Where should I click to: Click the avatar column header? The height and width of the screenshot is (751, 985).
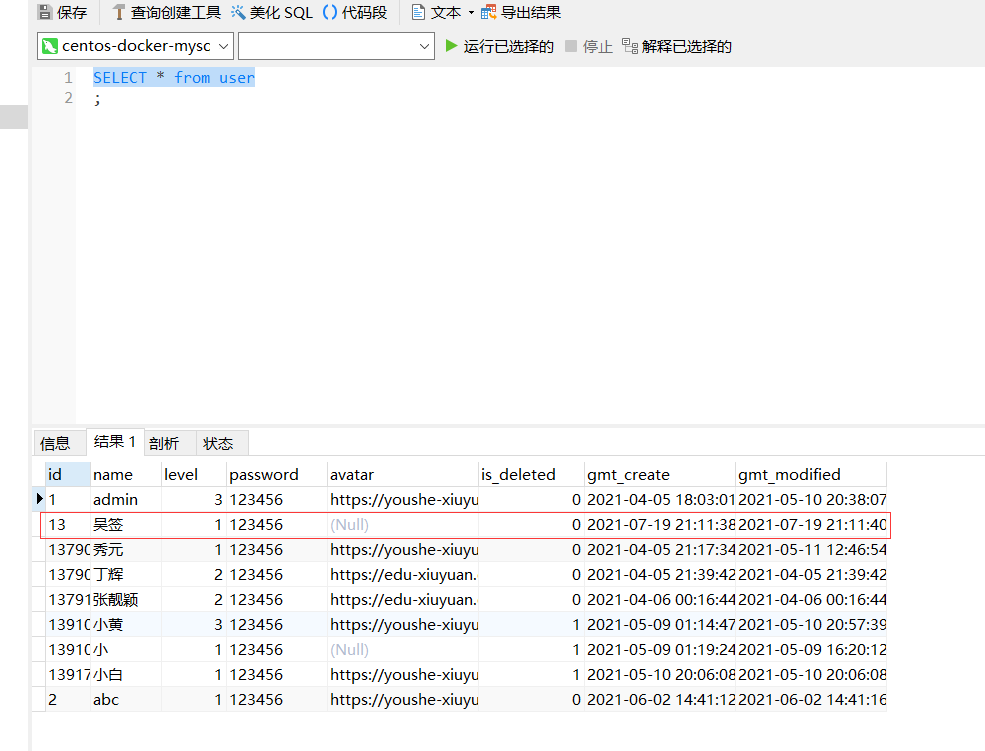[403, 475]
